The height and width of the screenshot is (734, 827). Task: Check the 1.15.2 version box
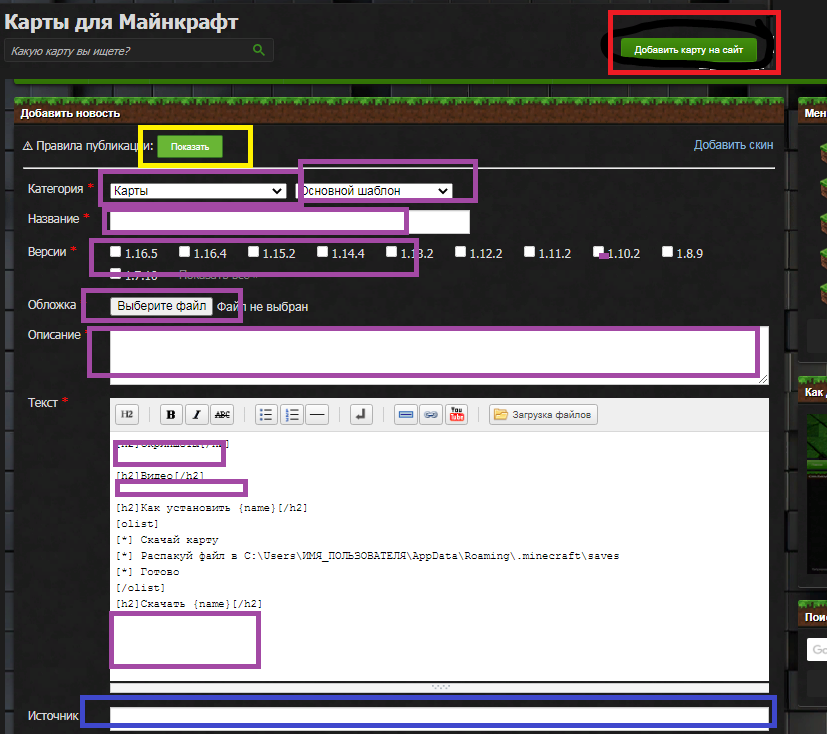(254, 252)
